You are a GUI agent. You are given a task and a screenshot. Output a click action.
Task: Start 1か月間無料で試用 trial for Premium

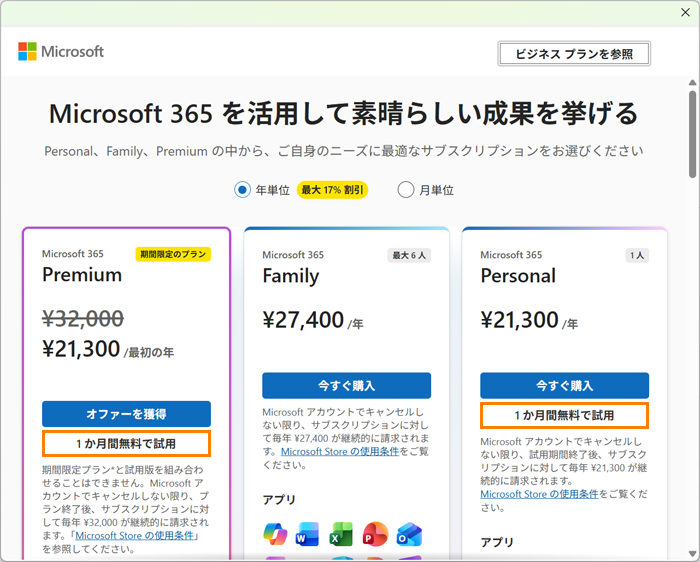126,444
